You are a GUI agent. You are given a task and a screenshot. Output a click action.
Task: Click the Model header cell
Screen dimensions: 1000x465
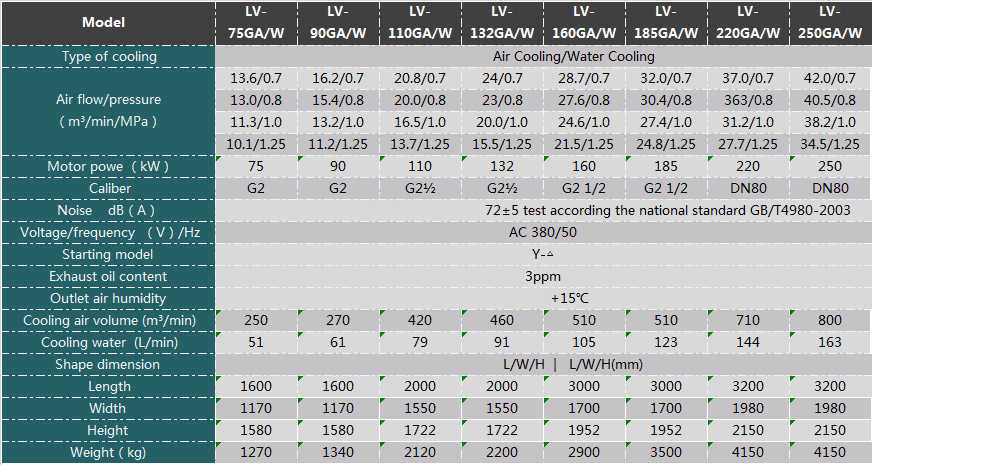(x=108, y=23)
